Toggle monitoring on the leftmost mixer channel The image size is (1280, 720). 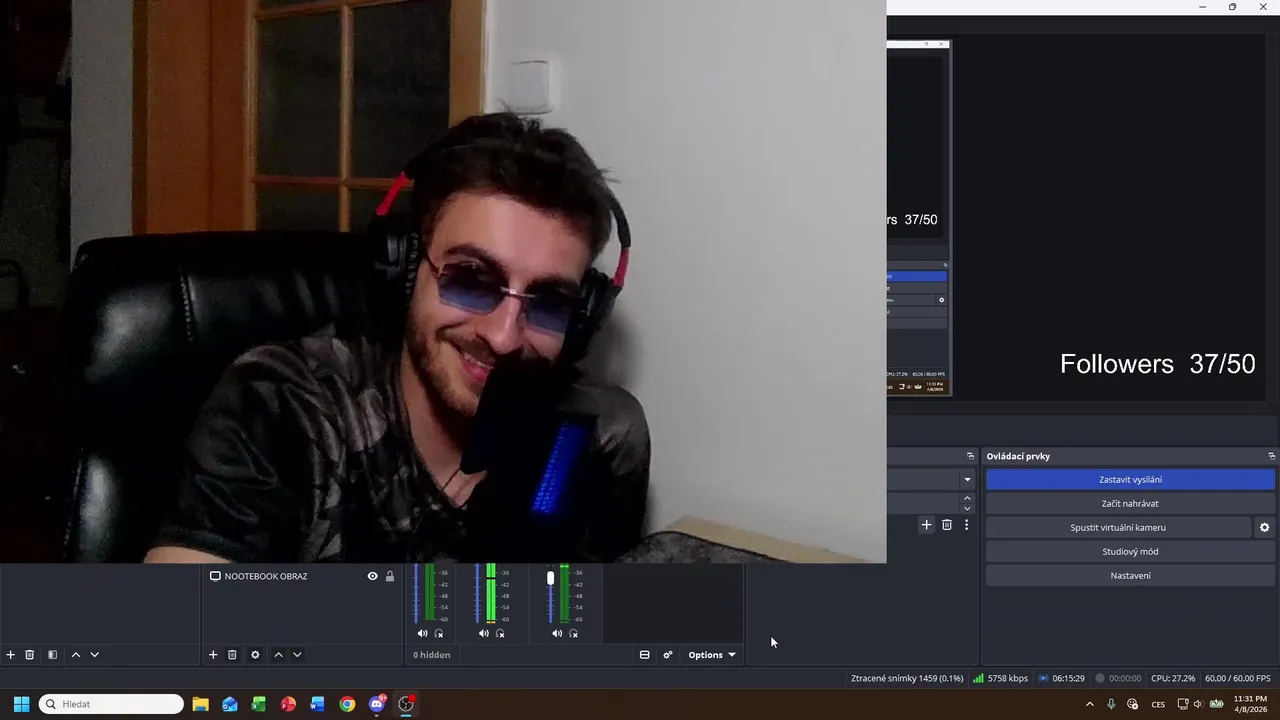tap(439, 633)
